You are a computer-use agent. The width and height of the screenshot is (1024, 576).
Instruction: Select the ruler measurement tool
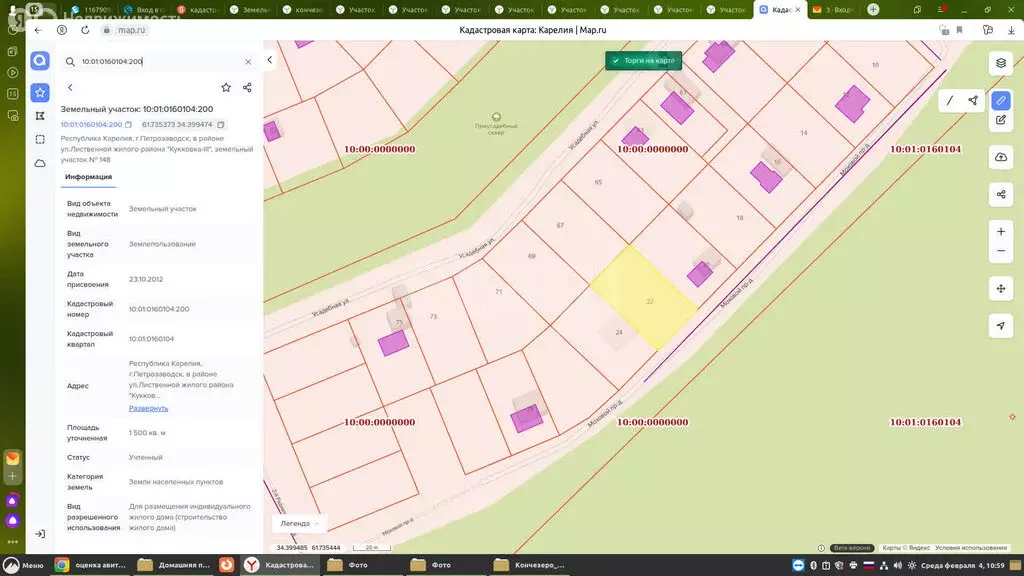[x=1001, y=100]
